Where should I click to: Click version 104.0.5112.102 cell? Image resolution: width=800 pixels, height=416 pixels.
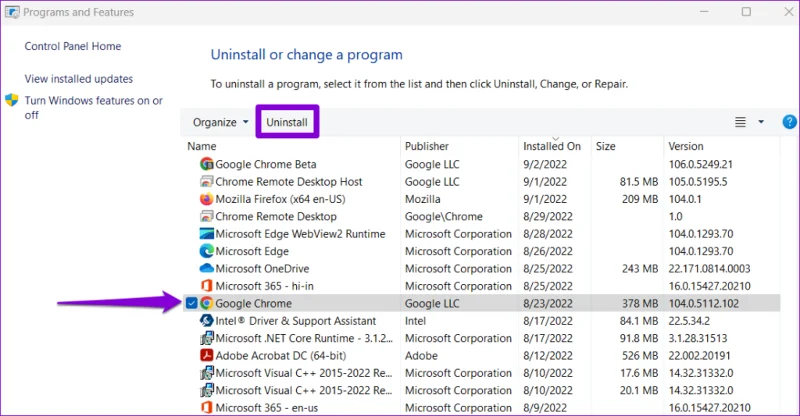coord(704,303)
